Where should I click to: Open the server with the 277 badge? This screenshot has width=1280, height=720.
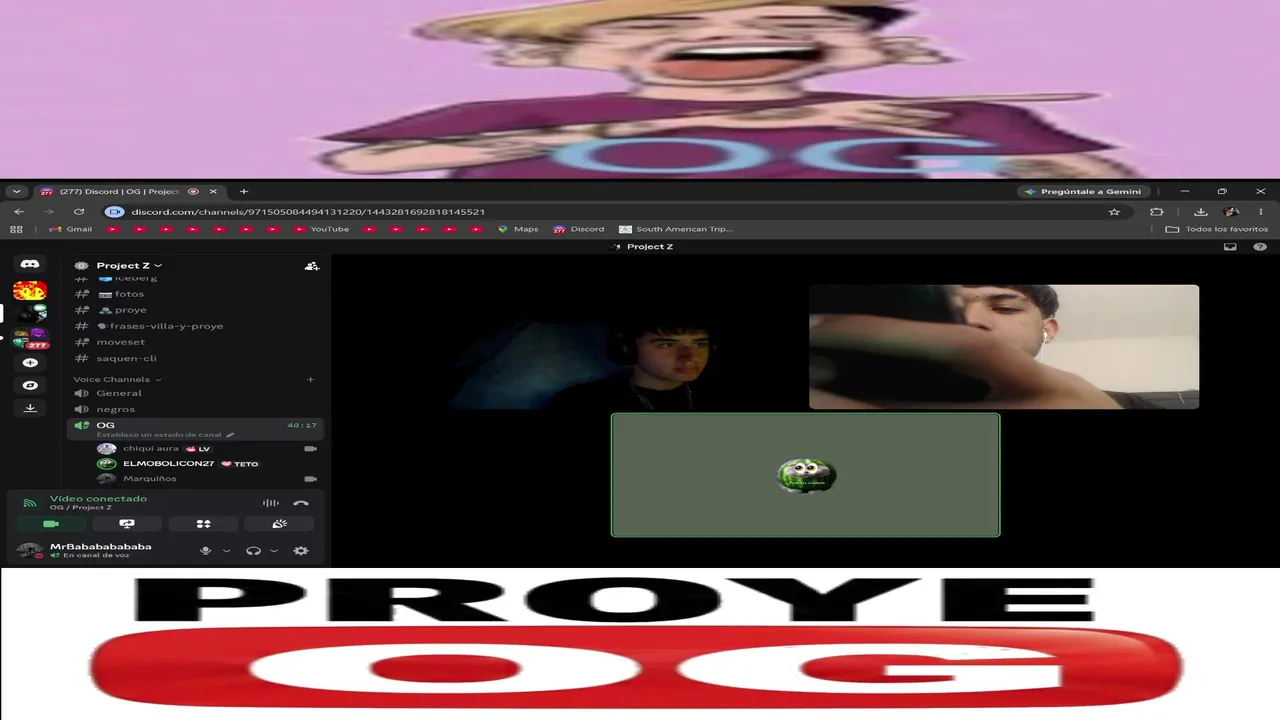coord(30,338)
